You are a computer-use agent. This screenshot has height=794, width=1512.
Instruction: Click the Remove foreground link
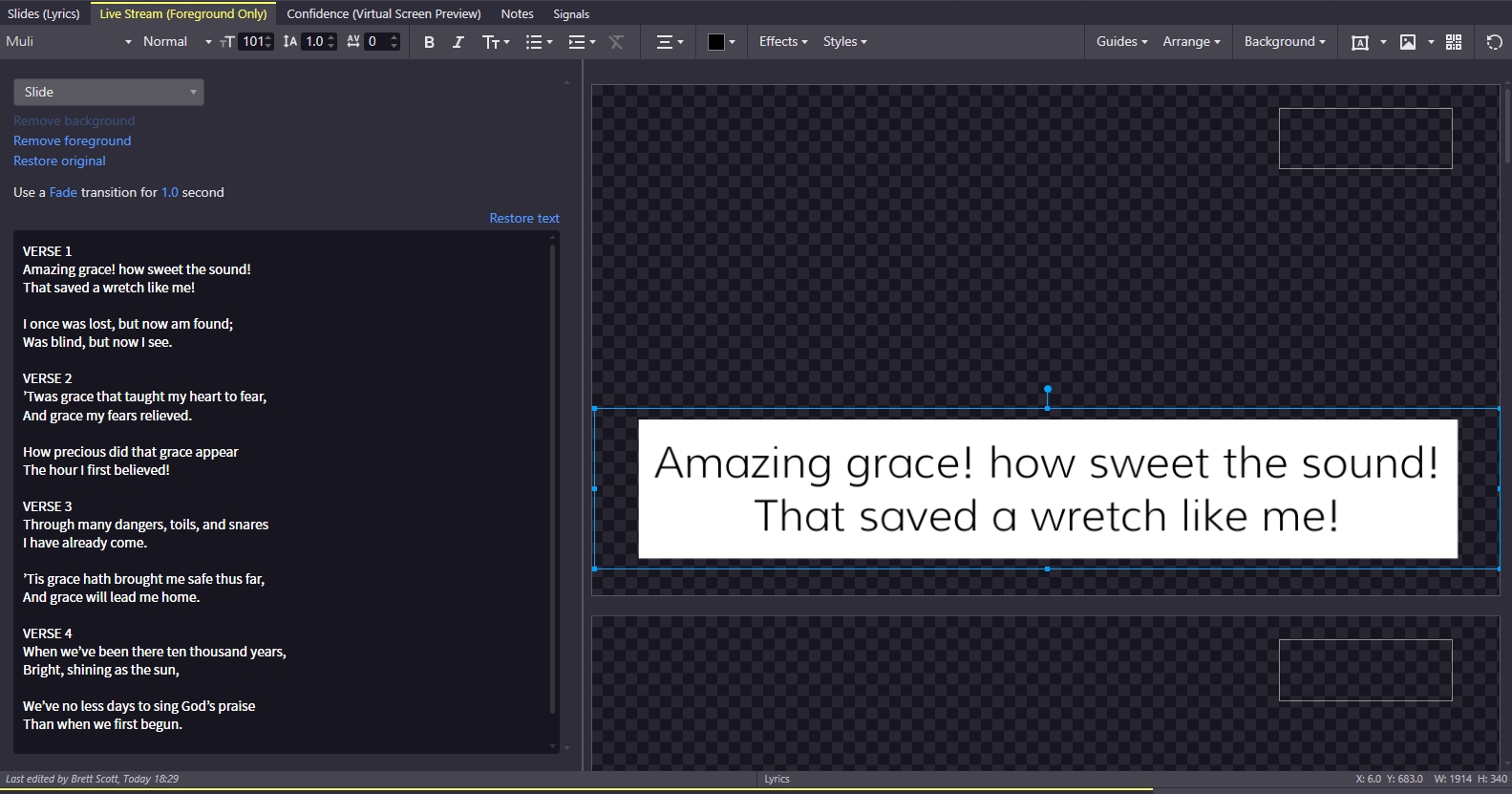(x=73, y=140)
